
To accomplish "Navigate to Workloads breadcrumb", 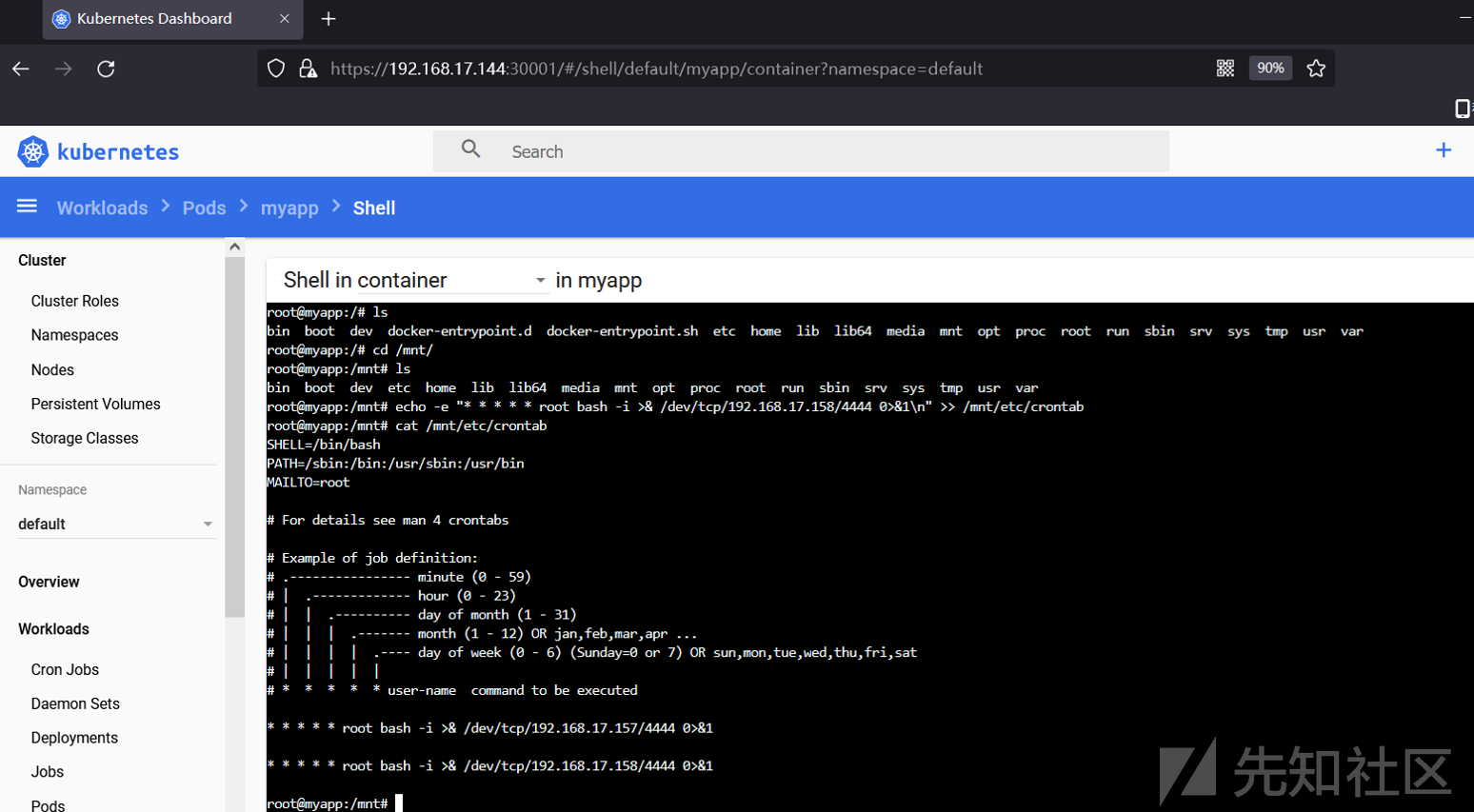I will pos(102,208).
